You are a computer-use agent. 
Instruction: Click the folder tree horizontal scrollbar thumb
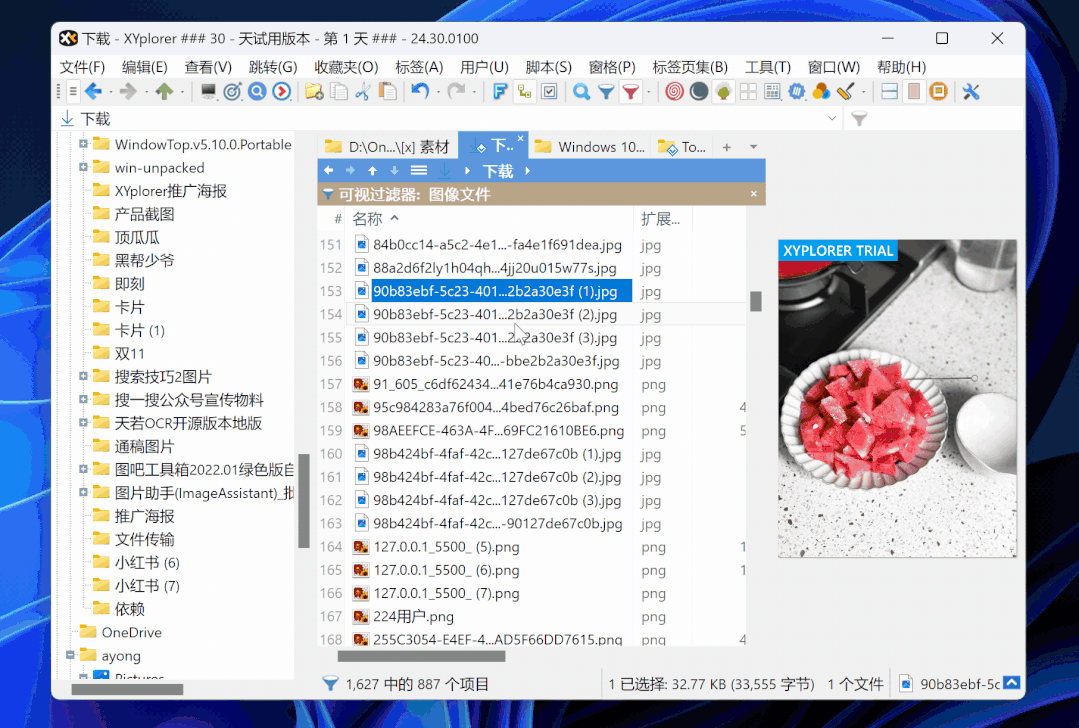click(127, 689)
